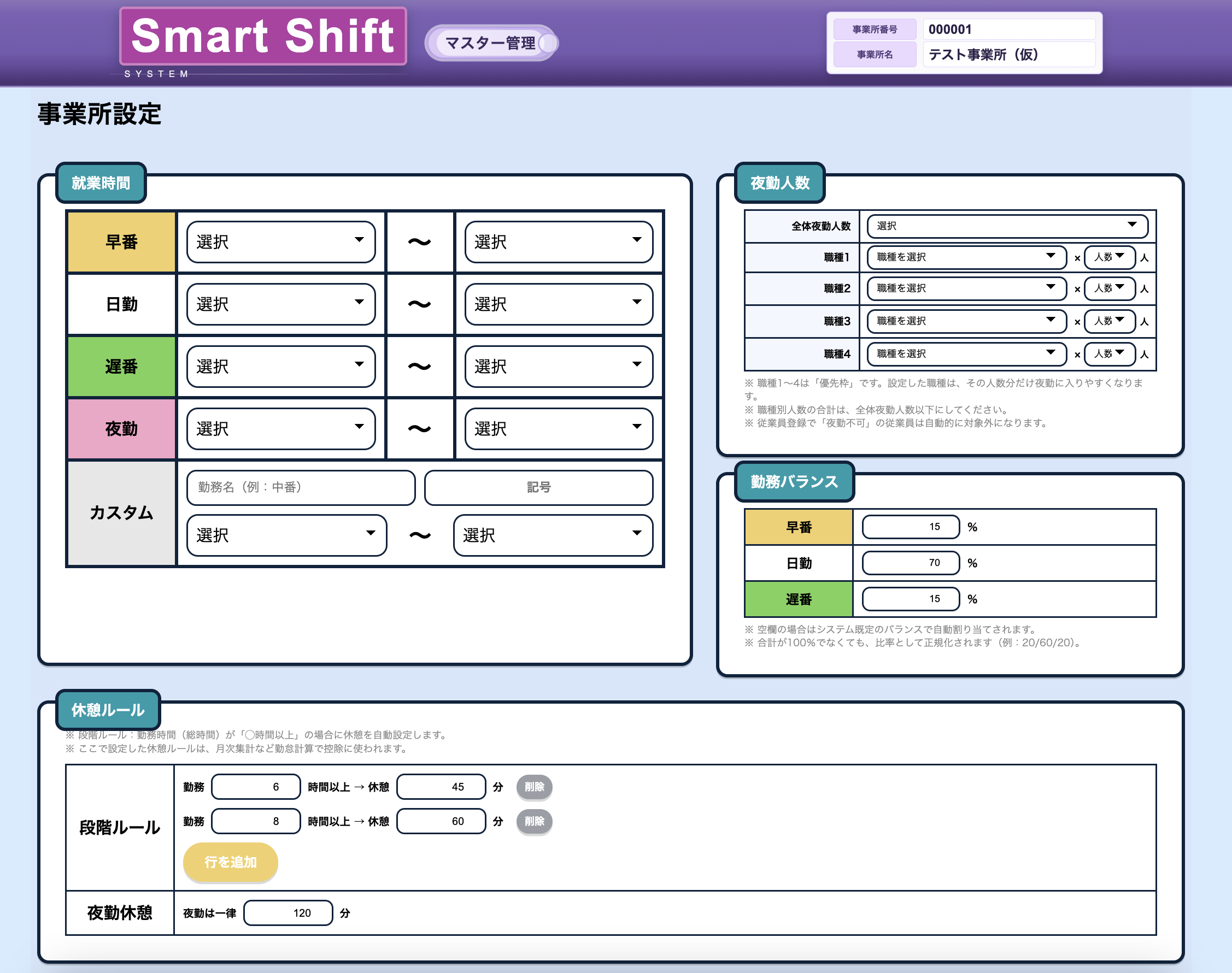The width and height of the screenshot is (1232, 973).
Task: Delete the 8-hour break rule row
Action: (534, 821)
